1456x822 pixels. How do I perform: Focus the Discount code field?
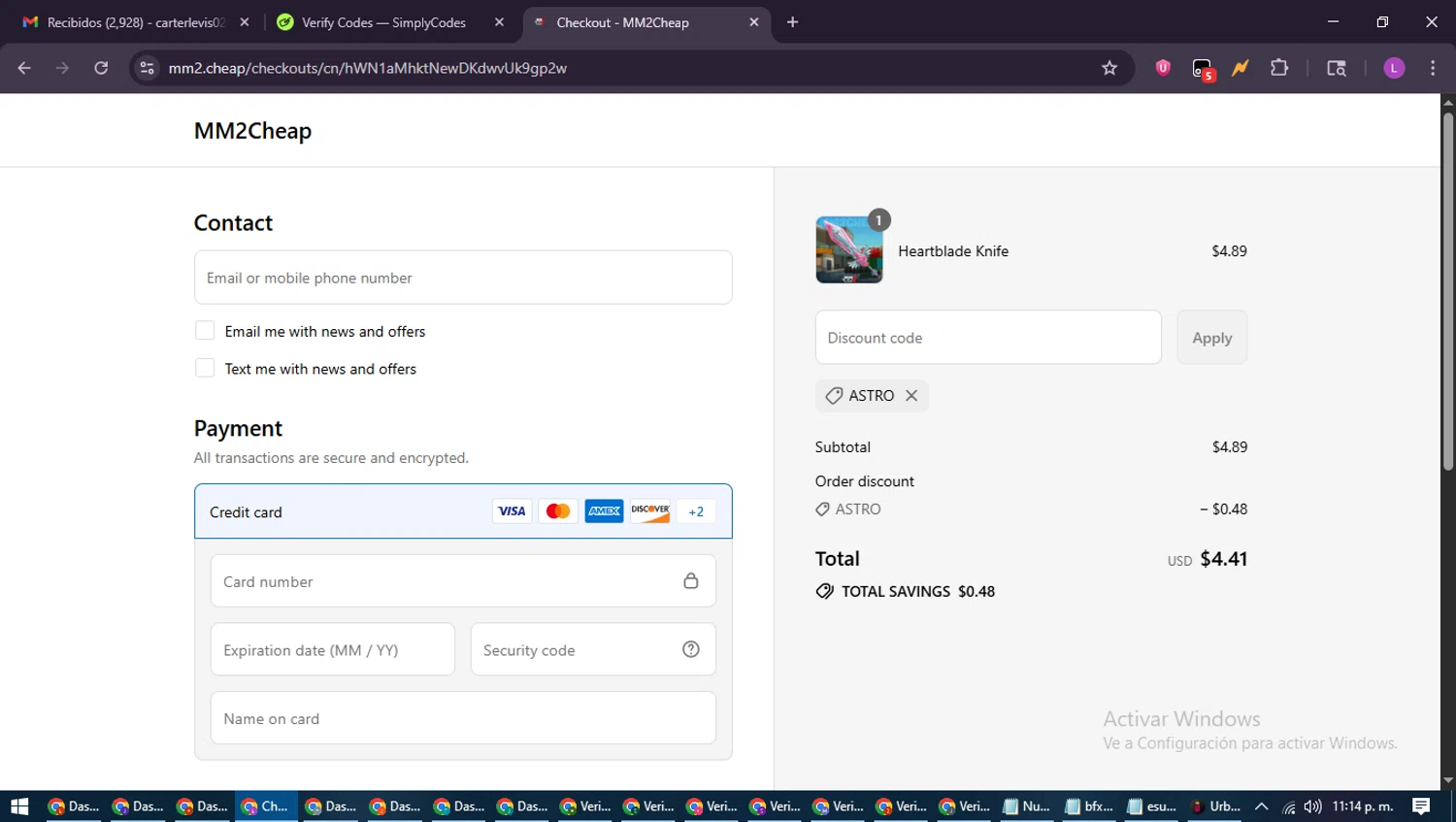[x=988, y=338]
